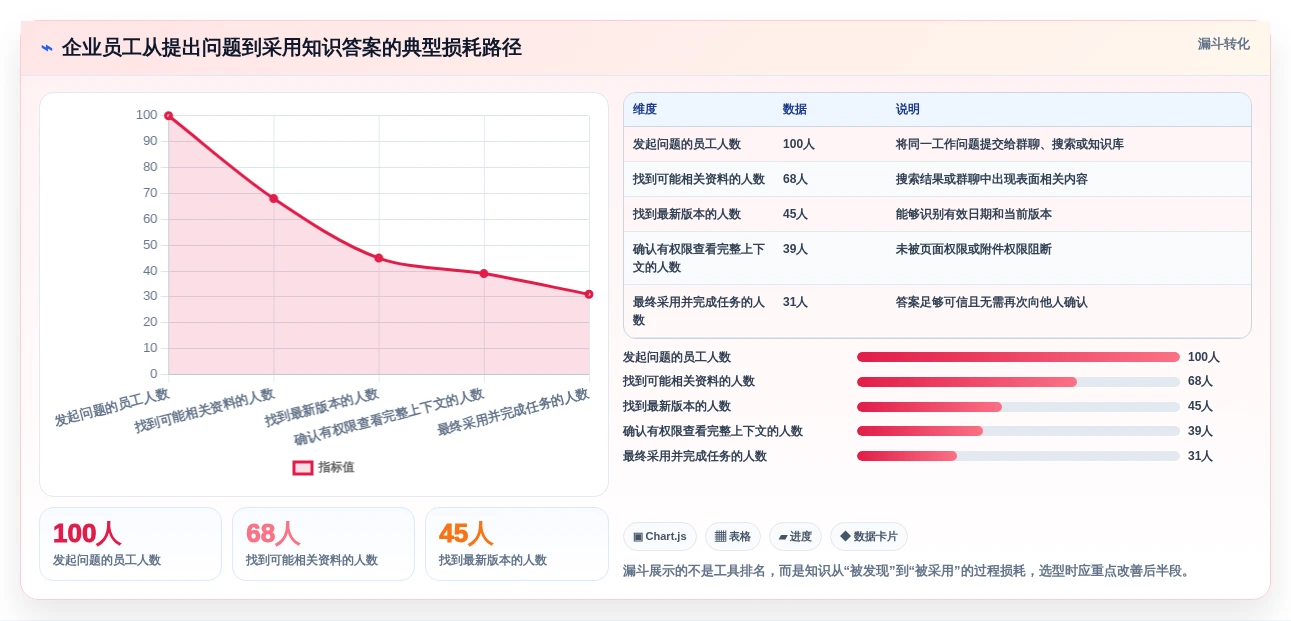The width and height of the screenshot is (1291, 621).
Task: Click x-axis label 找到最新版本的人数
Action: coord(322,408)
